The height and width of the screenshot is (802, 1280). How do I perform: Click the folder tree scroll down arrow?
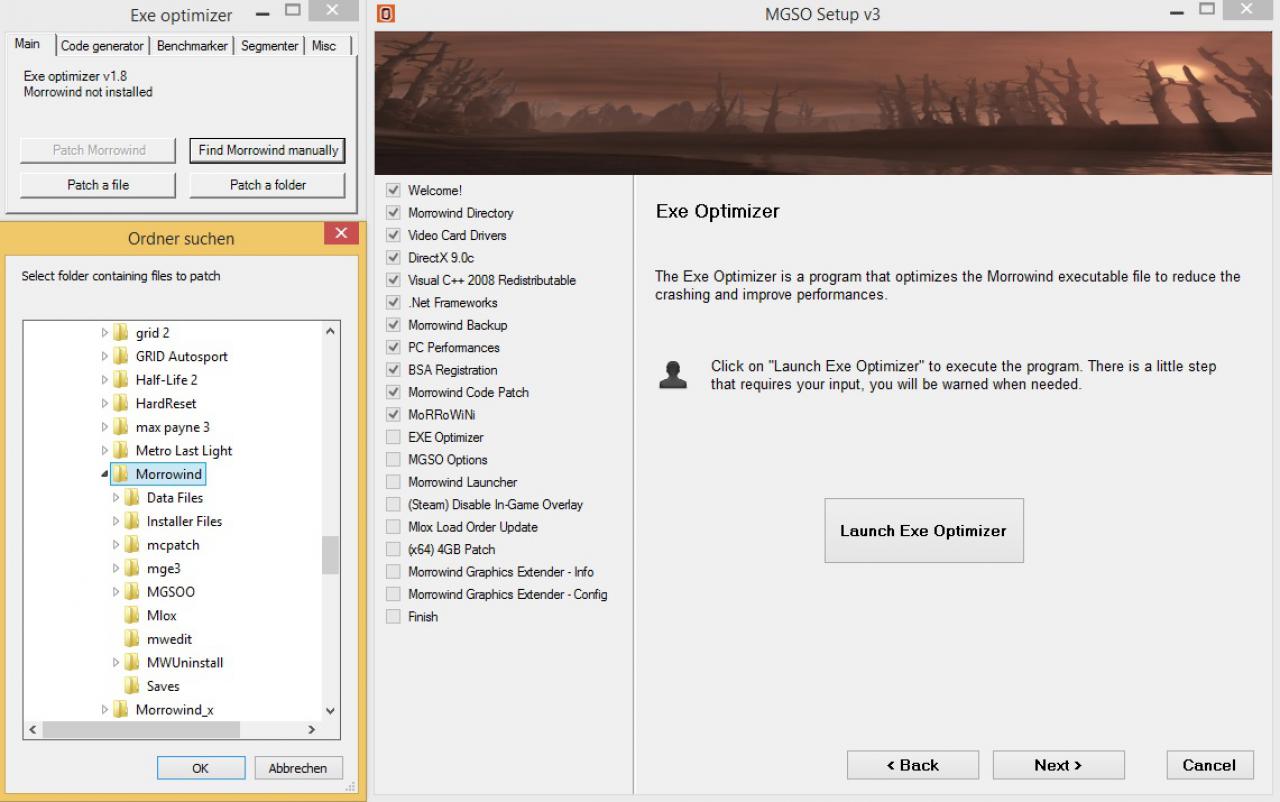(331, 711)
